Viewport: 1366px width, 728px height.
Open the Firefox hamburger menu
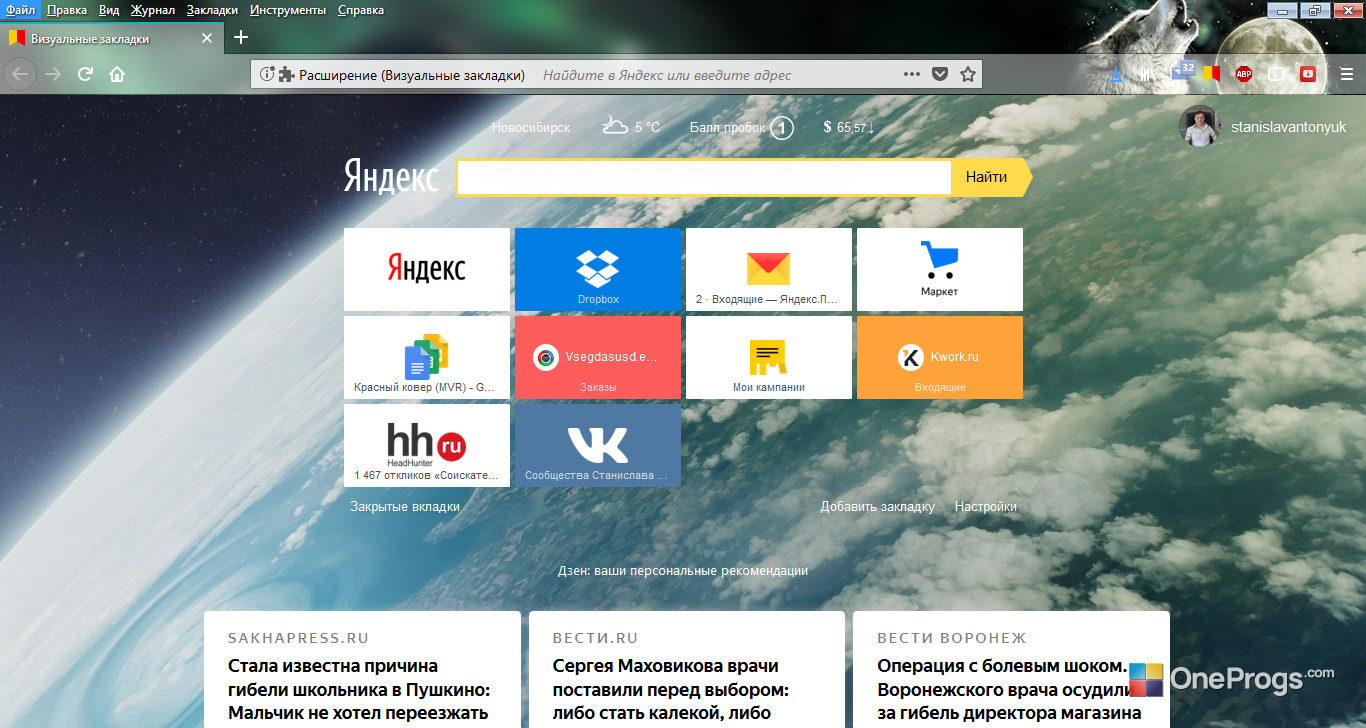(1346, 74)
